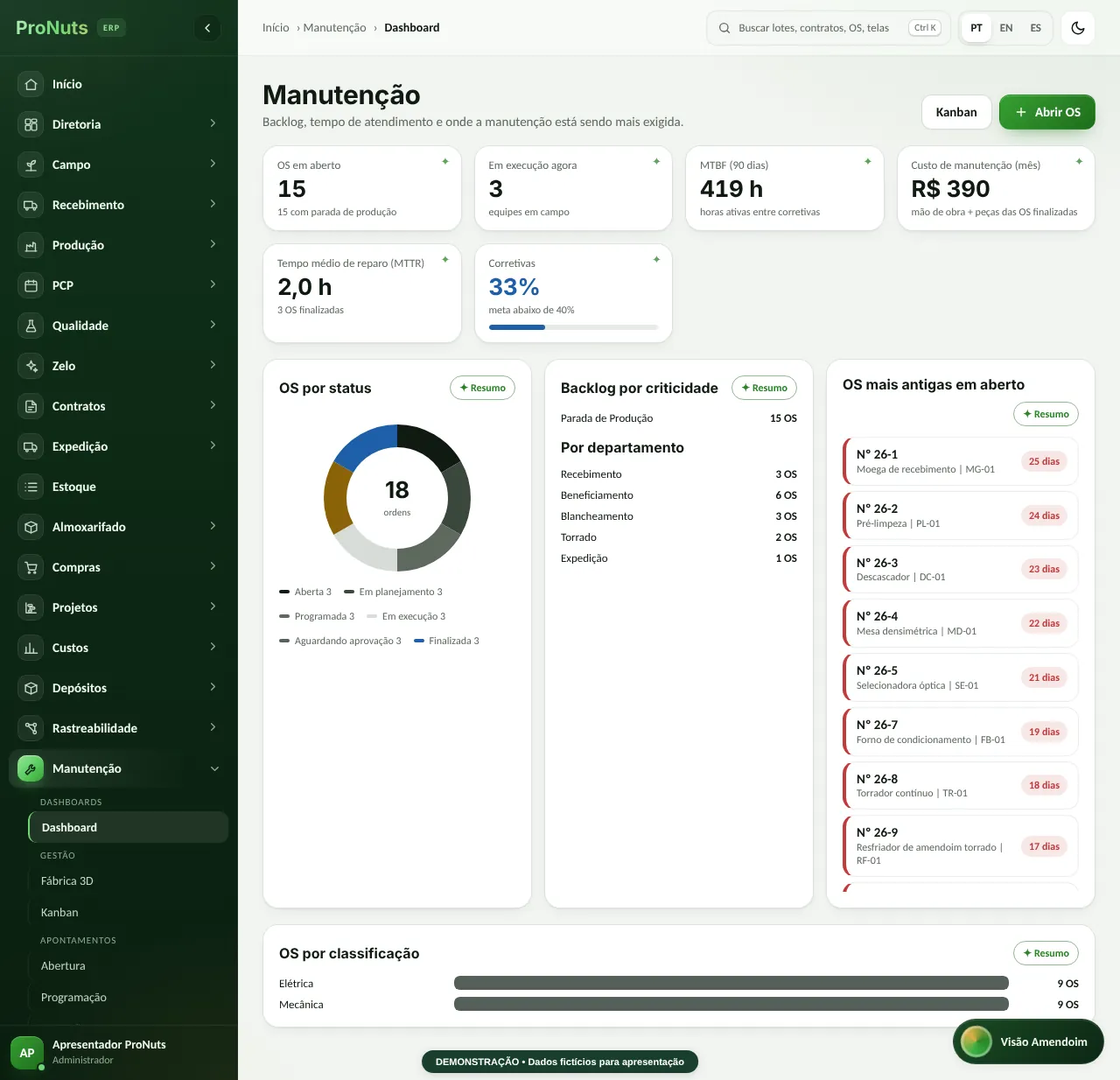
Task: Click the AP user avatar
Action: 27,1053
